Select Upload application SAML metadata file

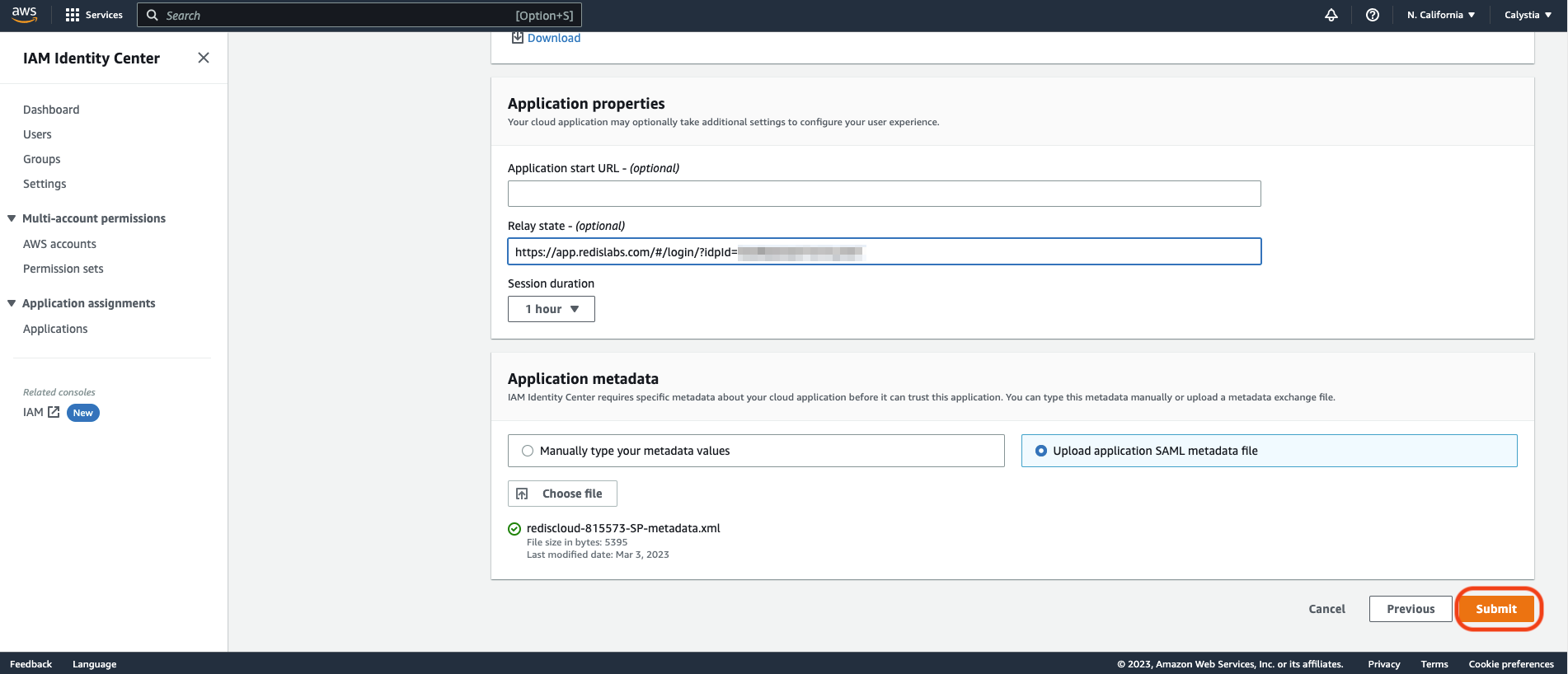coord(1041,451)
